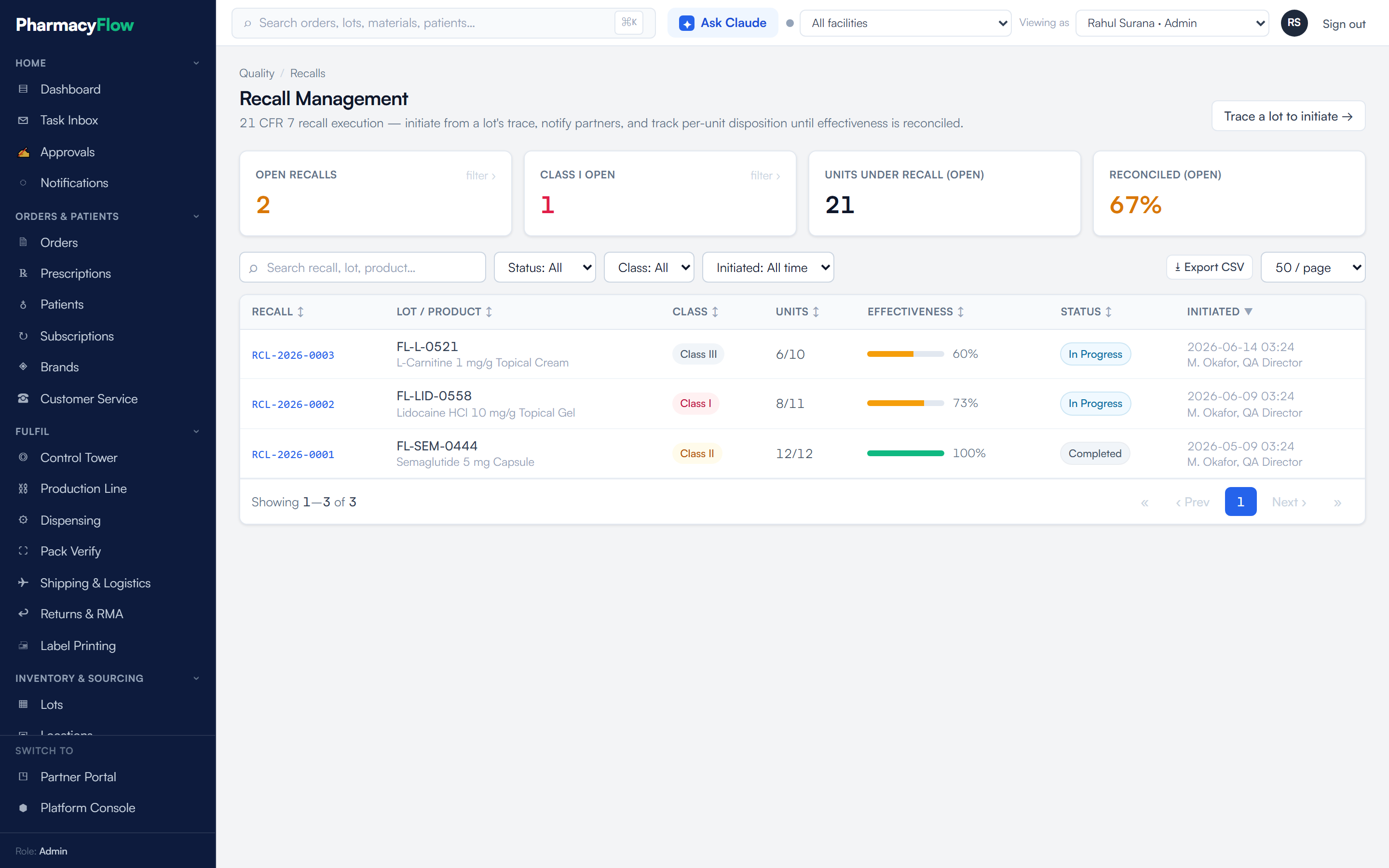Collapse the FULFIL sidebar section
Image resolution: width=1389 pixels, height=868 pixels.
click(x=196, y=431)
